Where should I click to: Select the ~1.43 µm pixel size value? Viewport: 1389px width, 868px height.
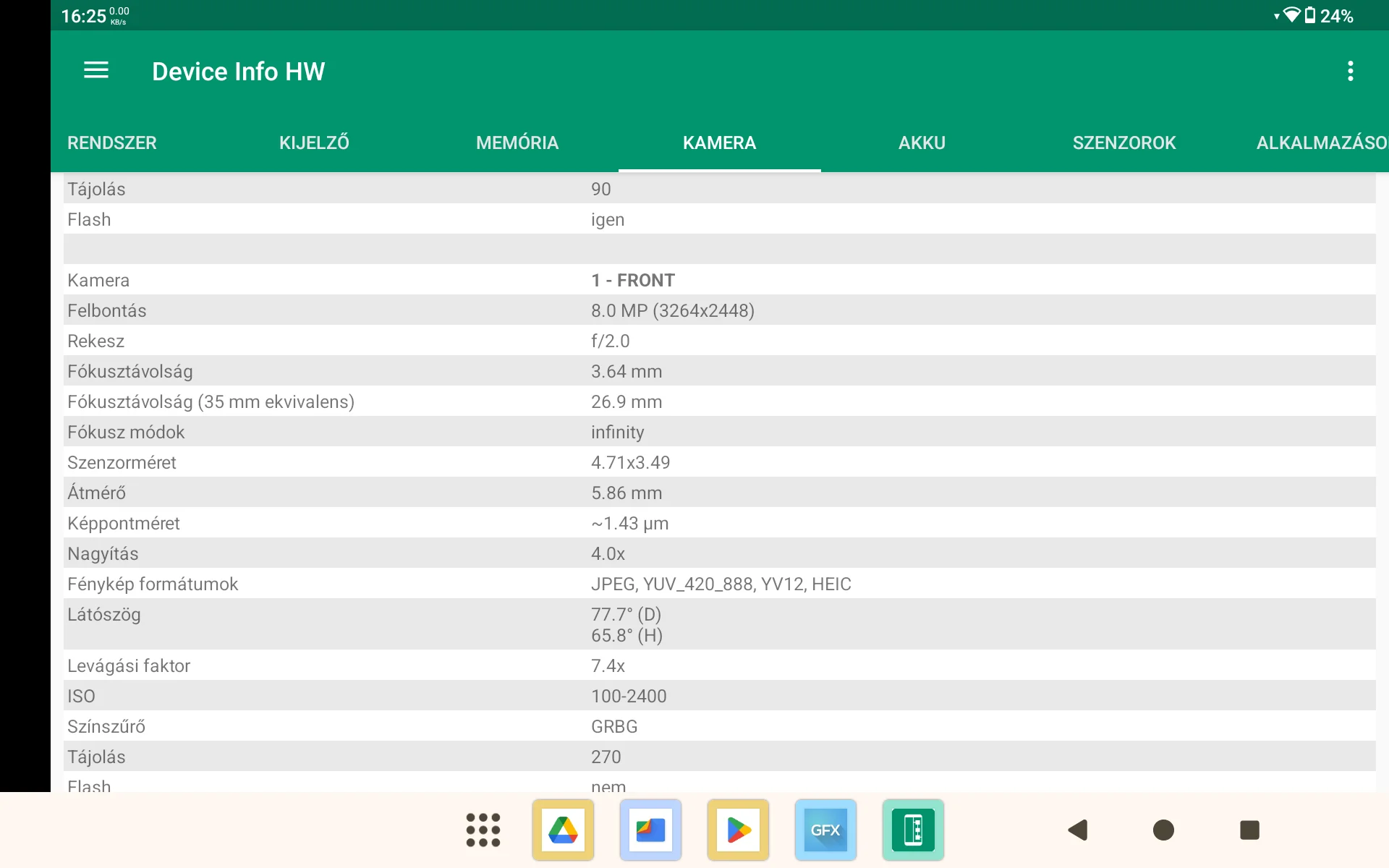point(630,523)
